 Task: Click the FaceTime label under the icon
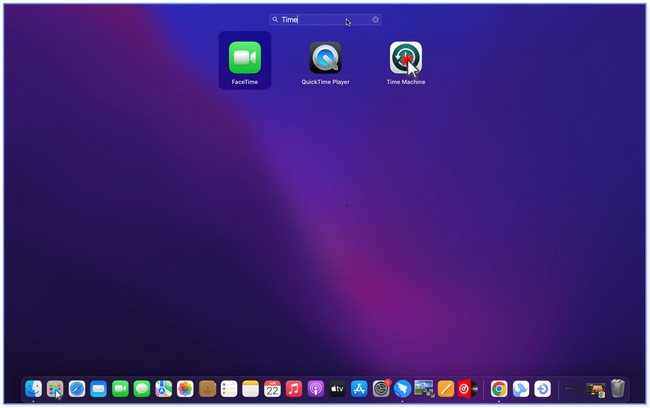pyautogui.click(x=245, y=82)
